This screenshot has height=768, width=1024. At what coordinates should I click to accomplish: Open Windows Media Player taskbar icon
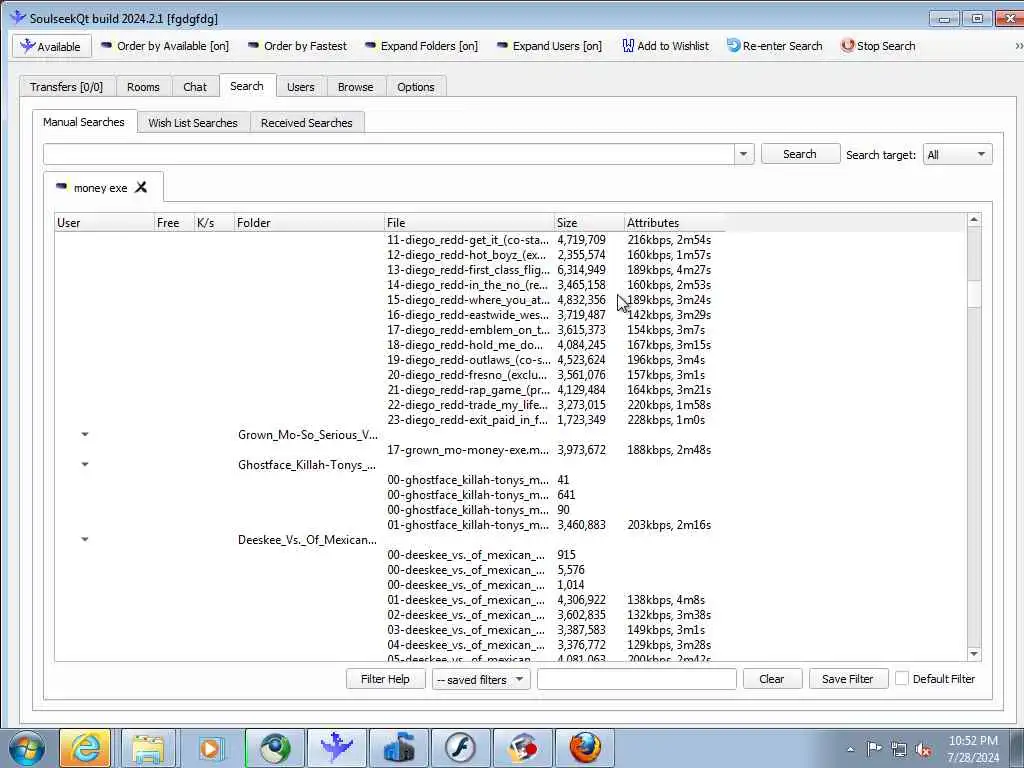point(210,748)
